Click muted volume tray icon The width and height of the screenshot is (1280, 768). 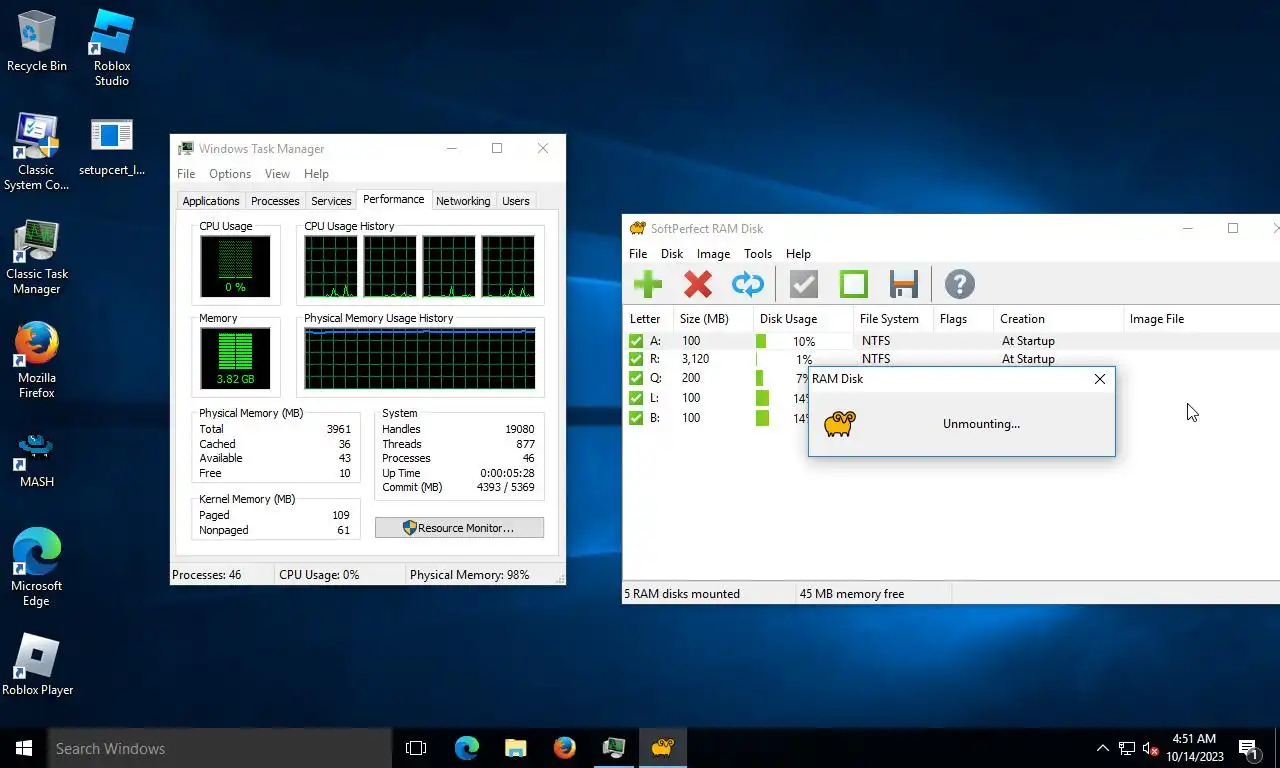tap(1150, 748)
